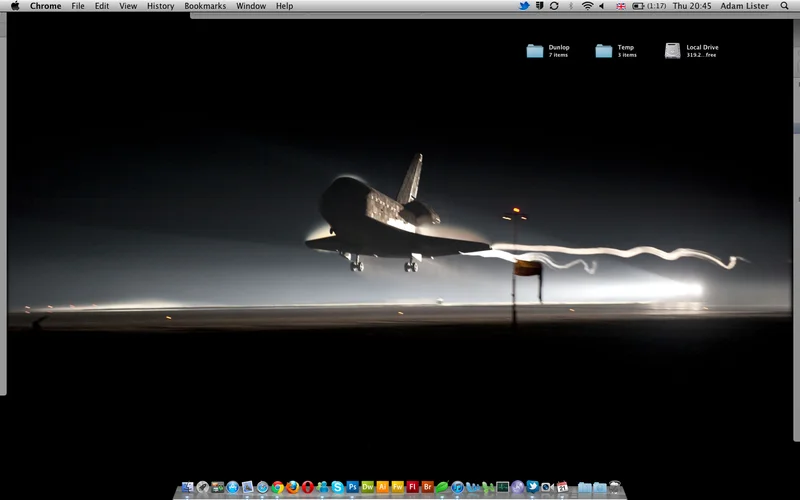This screenshot has height=500, width=800.
Task: Launch Firefox from the dock
Action: pos(292,487)
